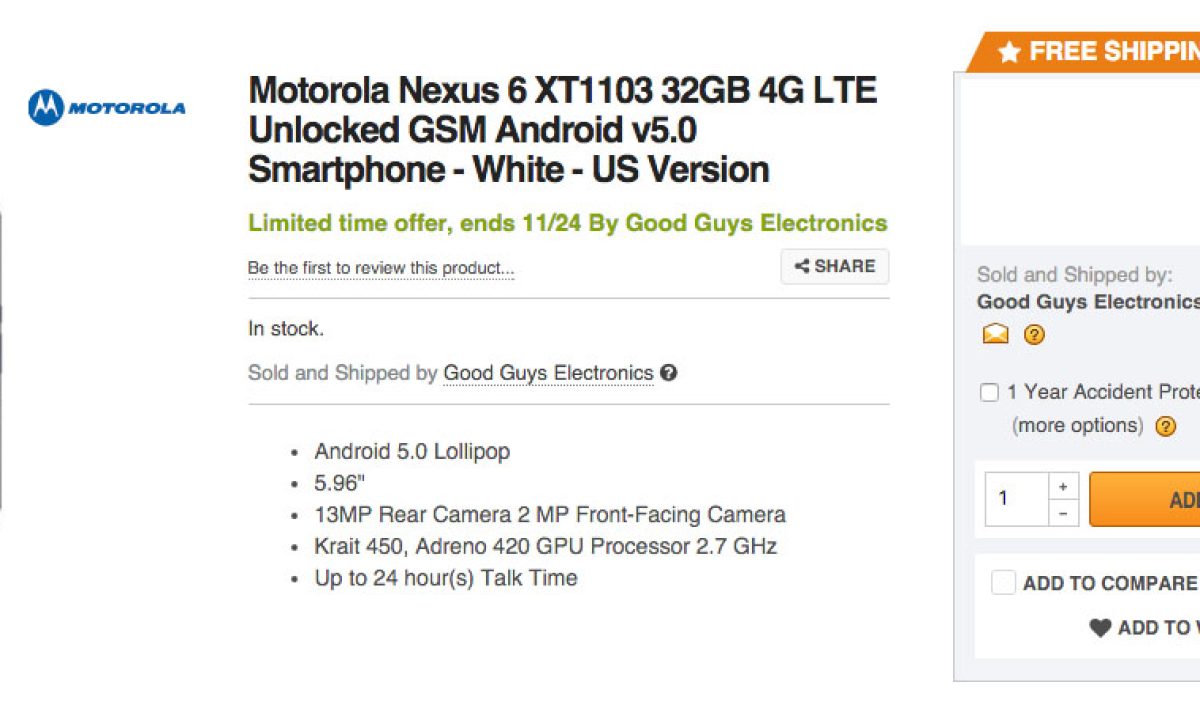Enable 1 Year Accident Protection checkbox
This screenshot has height=720, width=1200.
(989, 393)
